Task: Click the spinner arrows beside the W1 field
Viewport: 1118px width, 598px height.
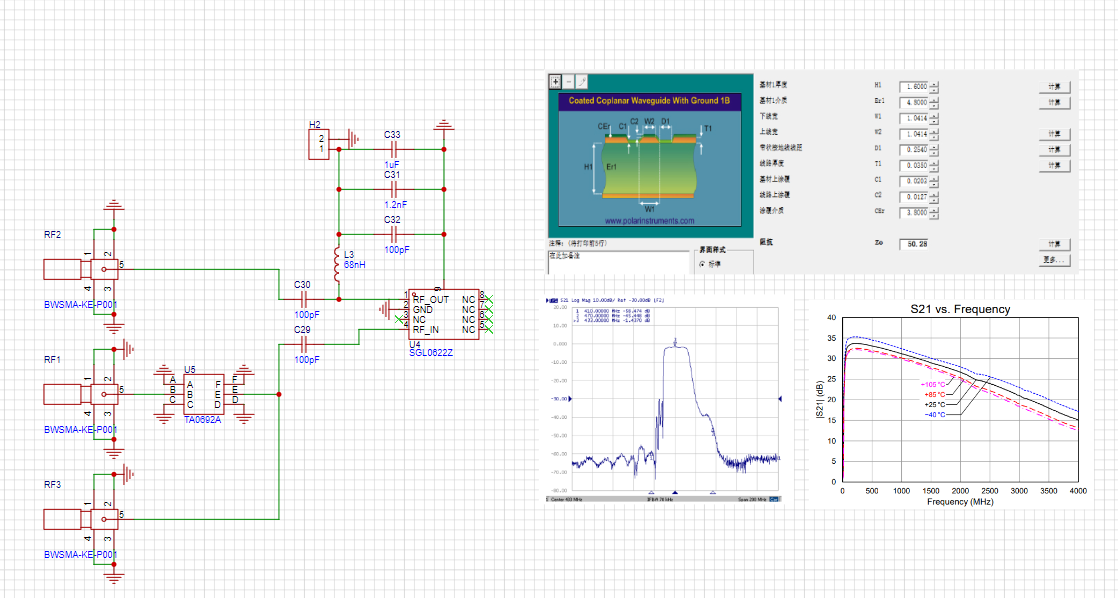Action: (x=934, y=118)
